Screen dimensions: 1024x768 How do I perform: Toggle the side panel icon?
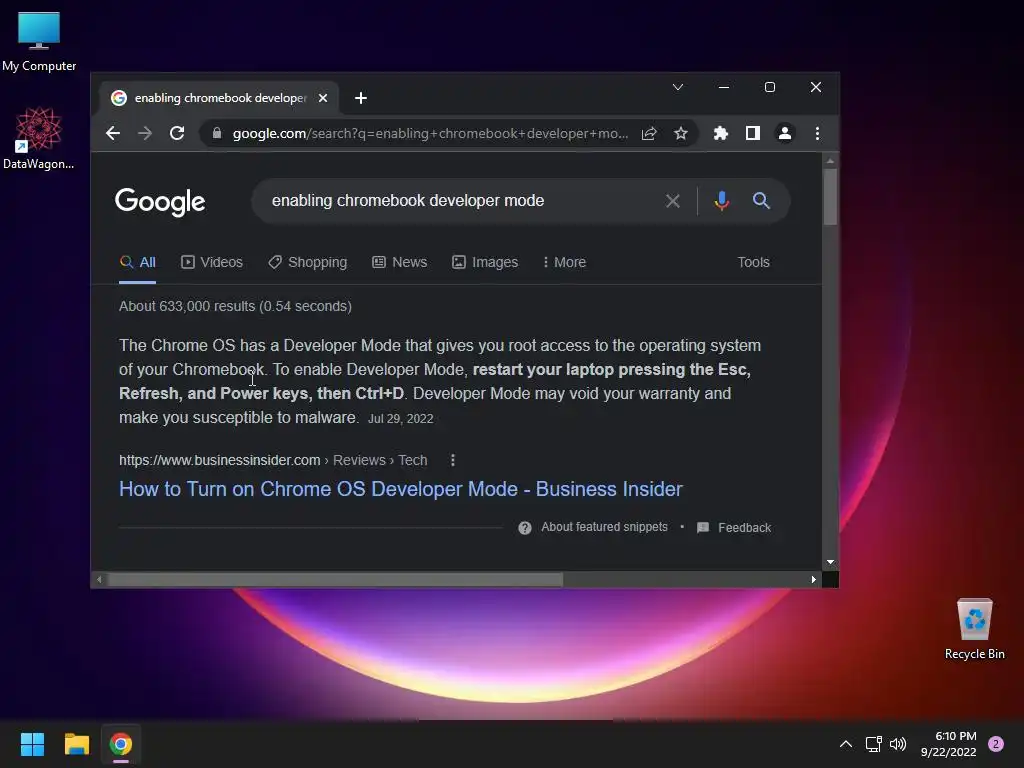(x=752, y=133)
